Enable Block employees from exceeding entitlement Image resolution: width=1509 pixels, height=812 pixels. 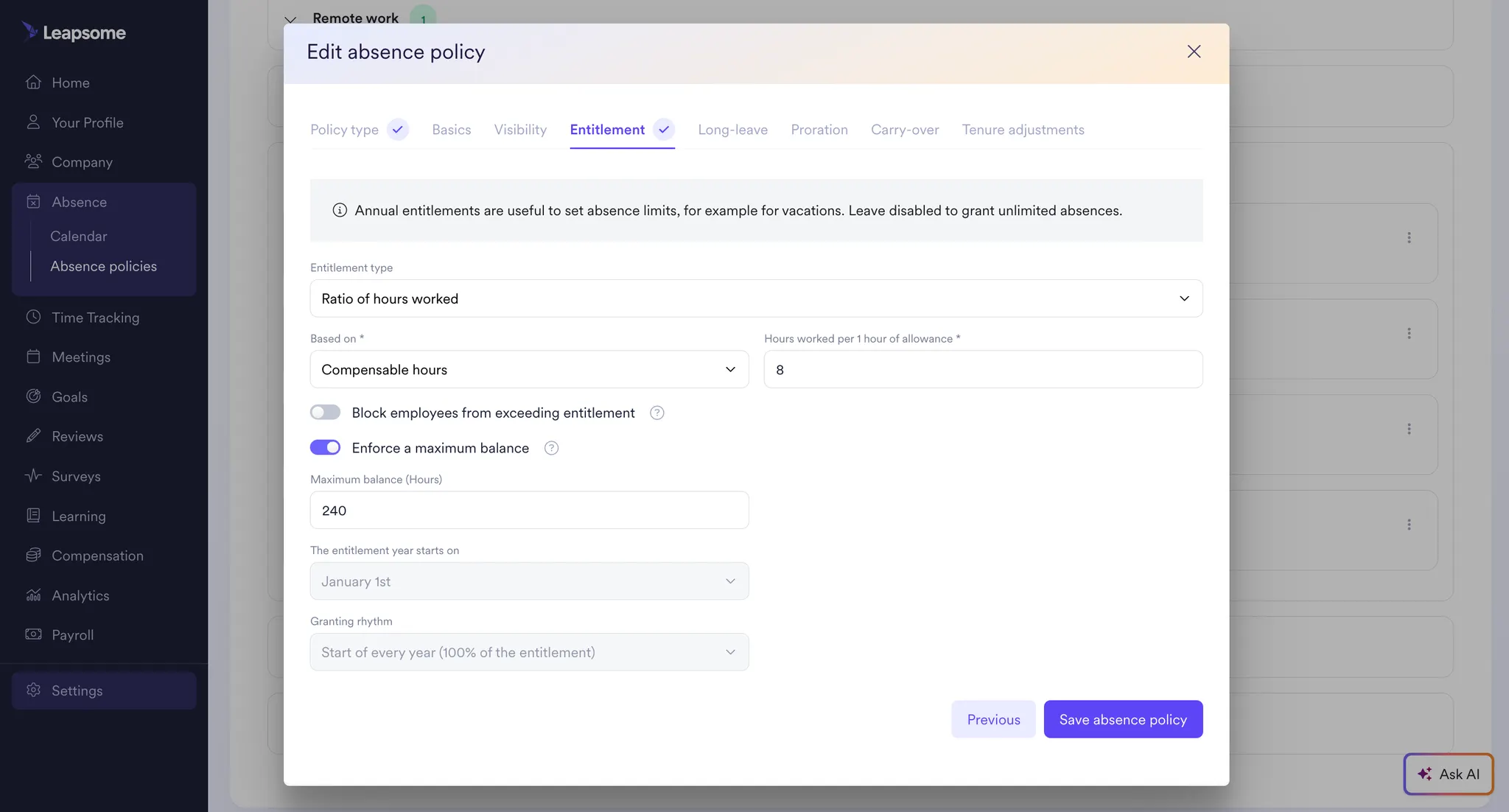pos(325,412)
